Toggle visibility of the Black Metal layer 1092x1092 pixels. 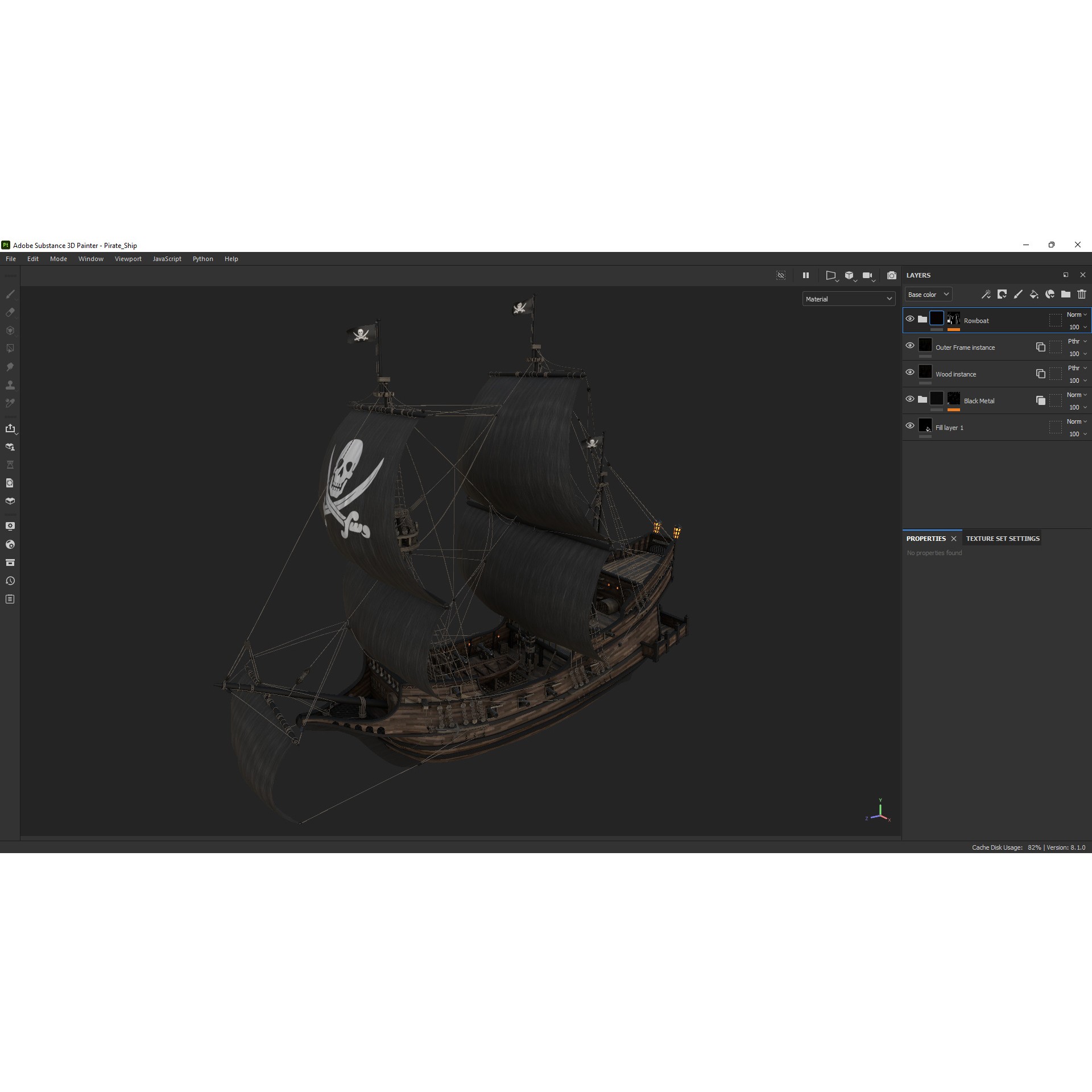click(910, 399)
